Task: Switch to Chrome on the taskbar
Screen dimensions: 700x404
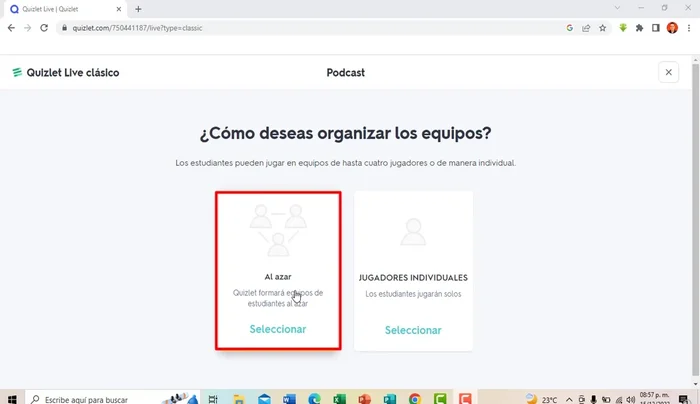Action: [415, 399]
